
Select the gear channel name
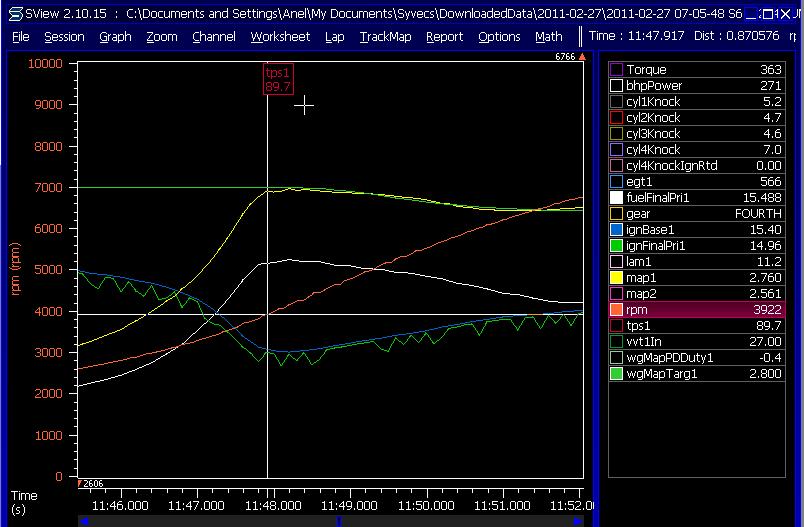[638, 214]
